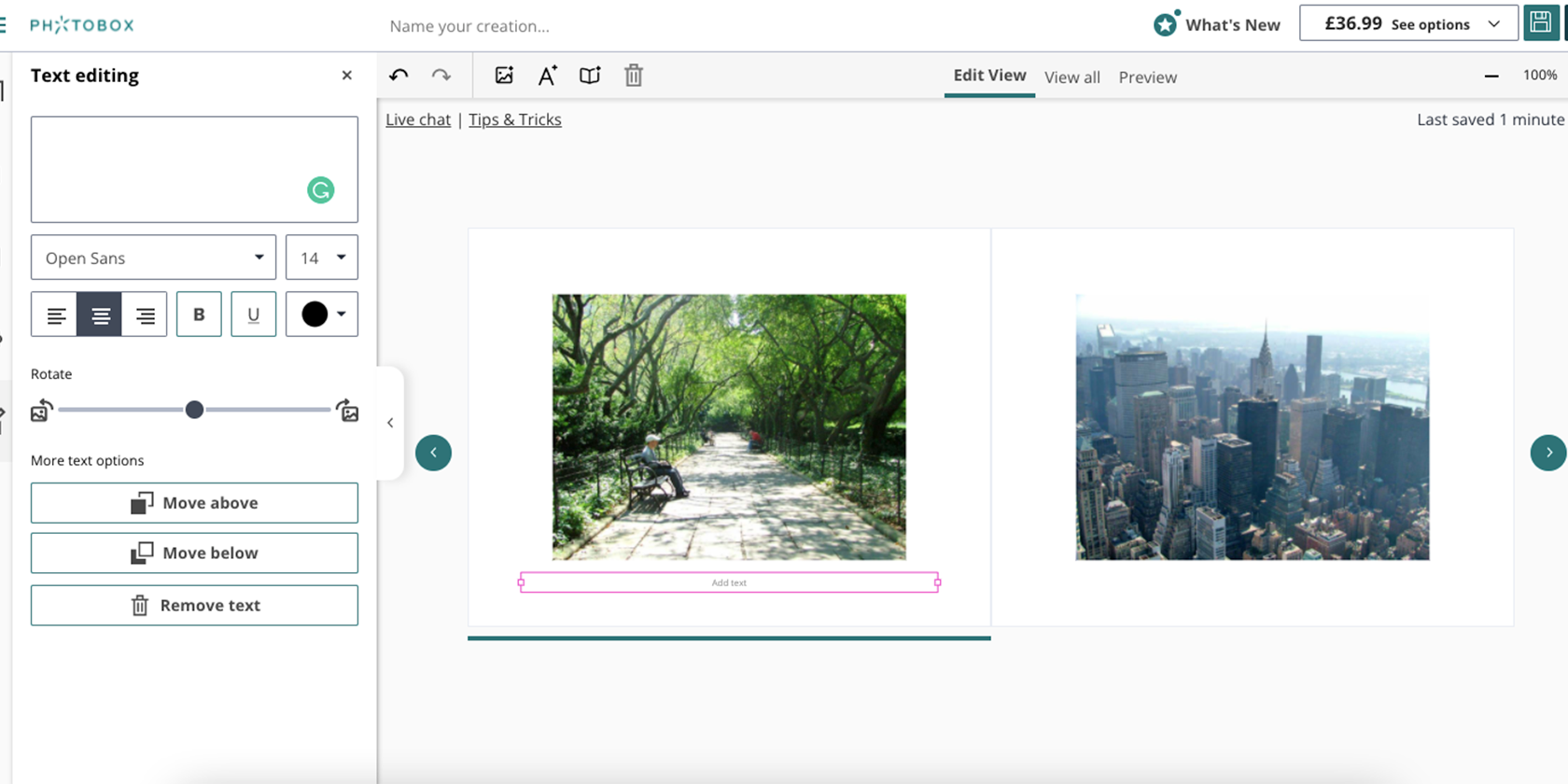
Task: Click the undo arrow icon
Action: [399, 76]
